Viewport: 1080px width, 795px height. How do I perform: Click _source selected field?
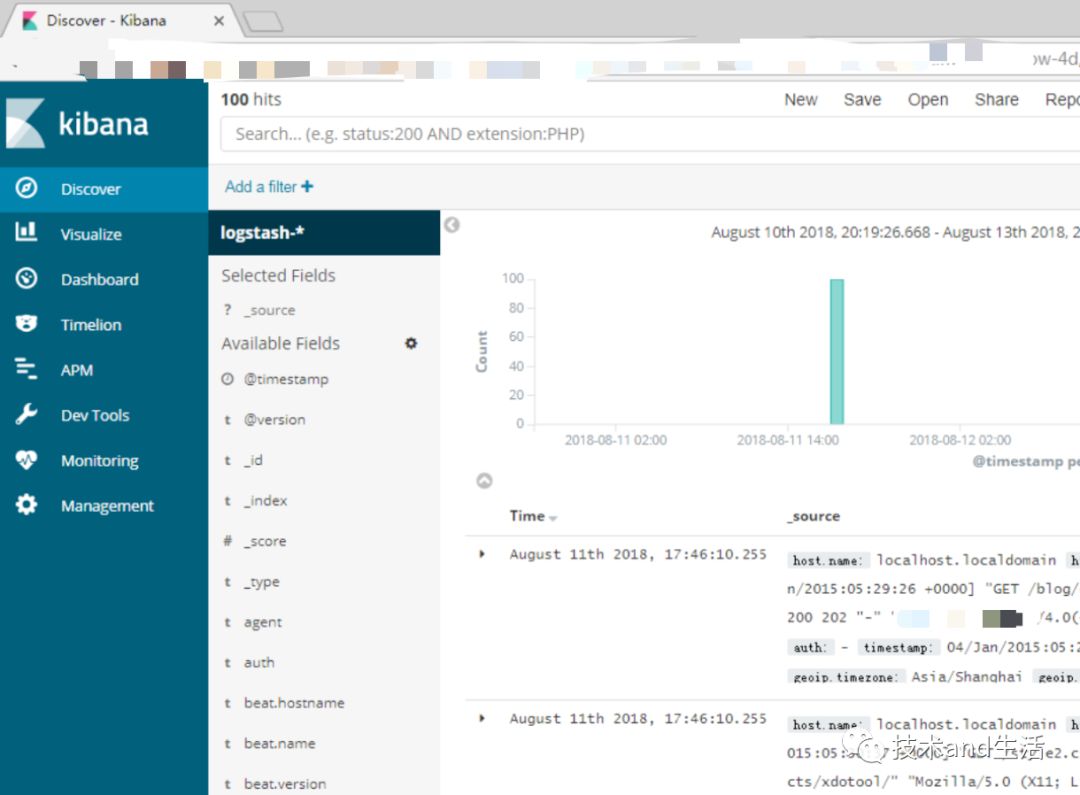tap(270, 310)
